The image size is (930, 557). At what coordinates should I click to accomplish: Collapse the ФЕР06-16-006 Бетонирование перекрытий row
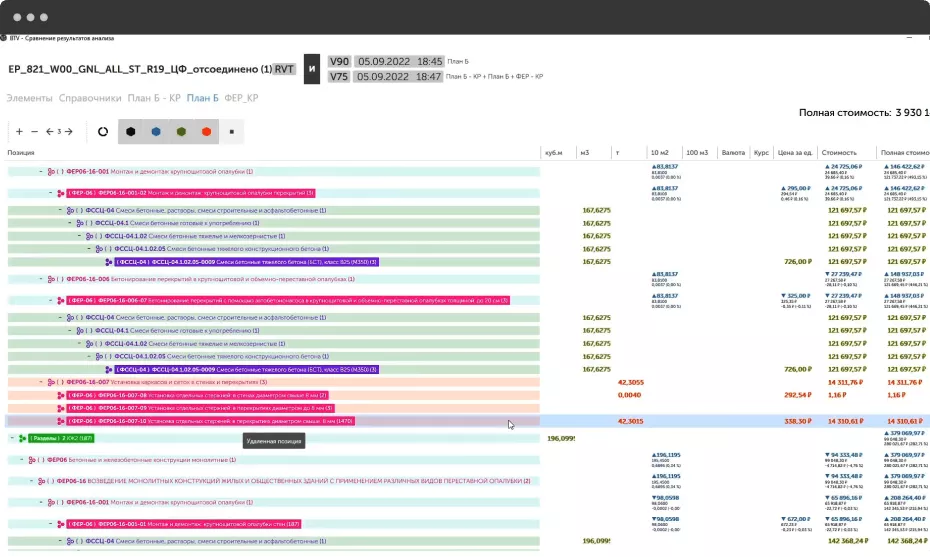(x=39, y=279)
